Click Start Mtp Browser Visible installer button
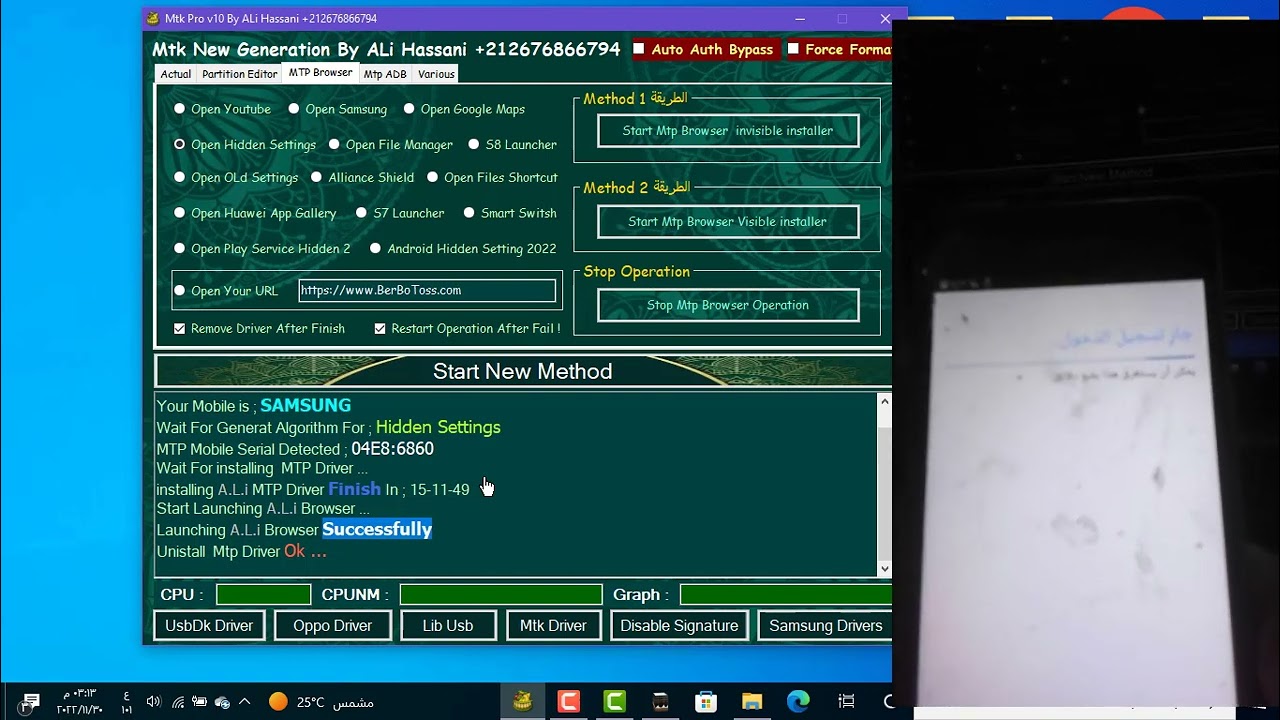 tap(728, 222)
